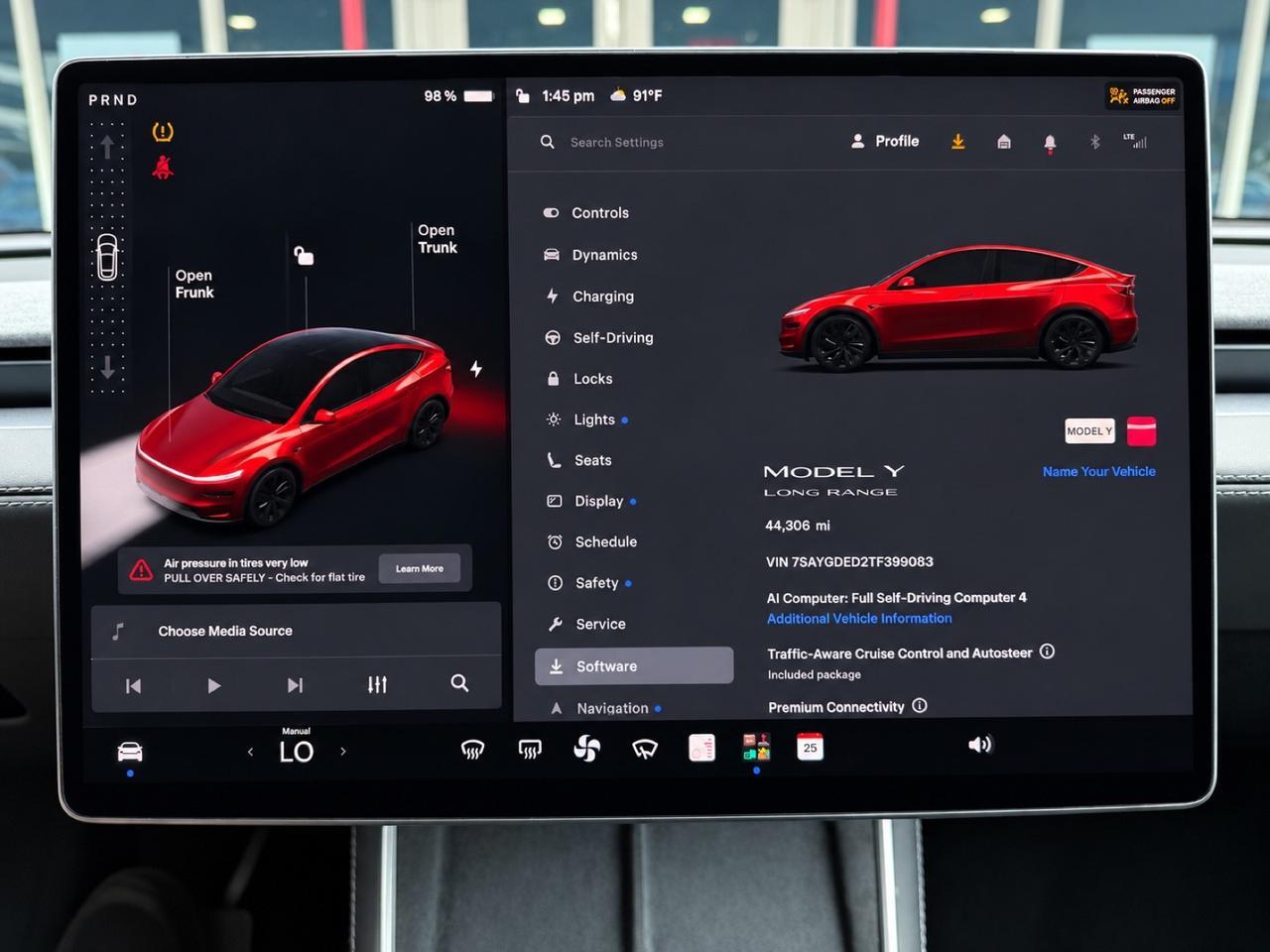This screenshot has height=952, width=1270.
Task: Tap the volume speaker icon
Action: coord(979,745)
